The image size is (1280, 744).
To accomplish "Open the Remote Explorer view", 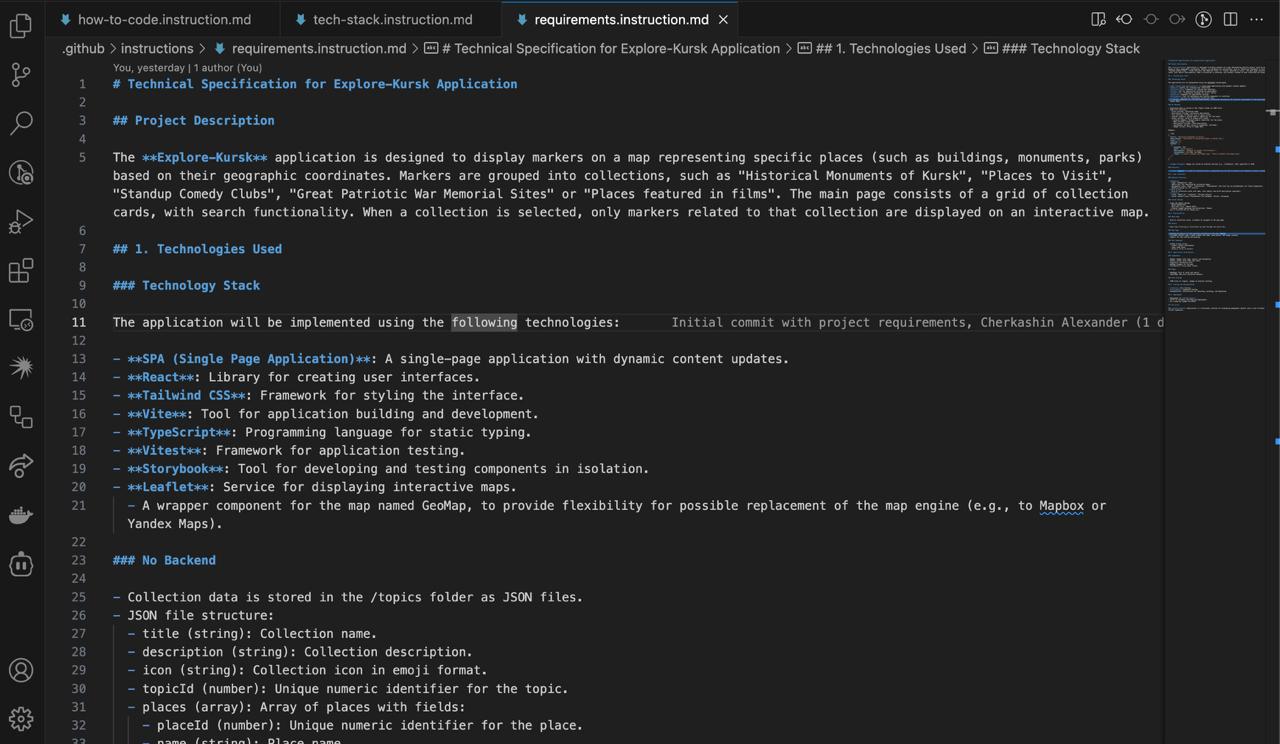I will point(21,319).
